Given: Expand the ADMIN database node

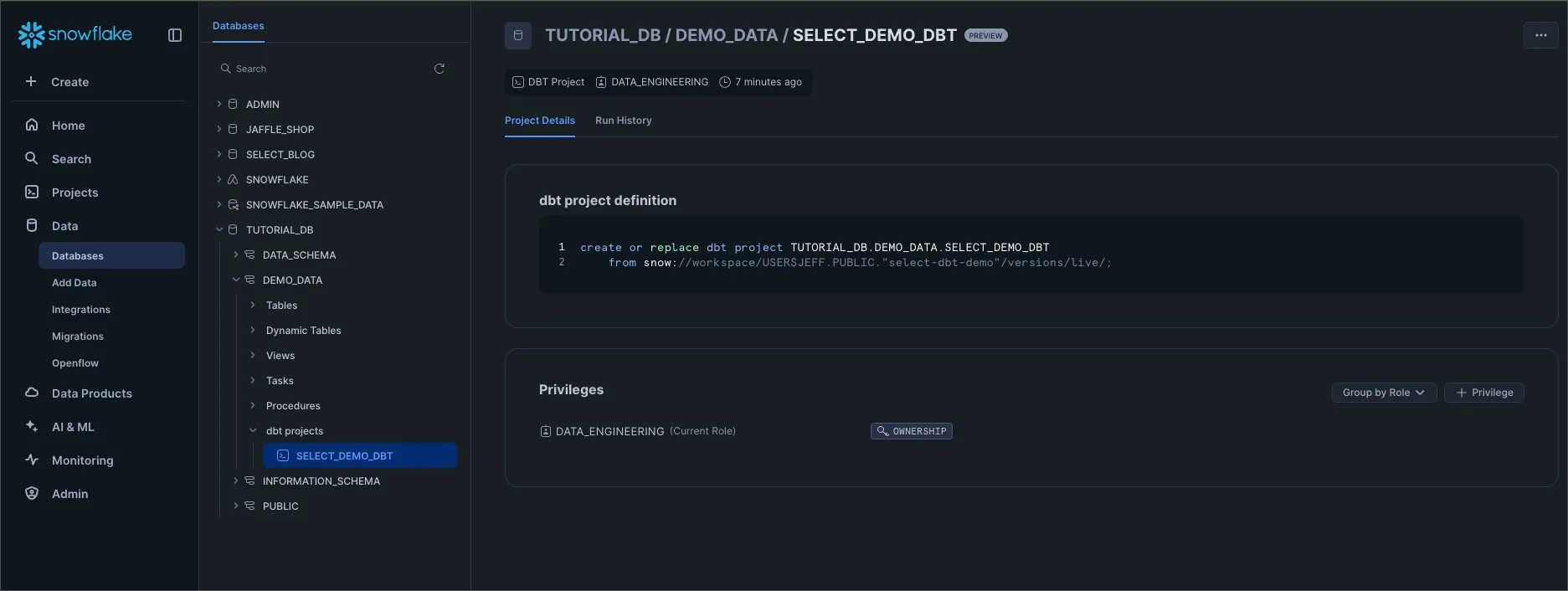Looking at the screenshot, I should (x=219, y=104).
